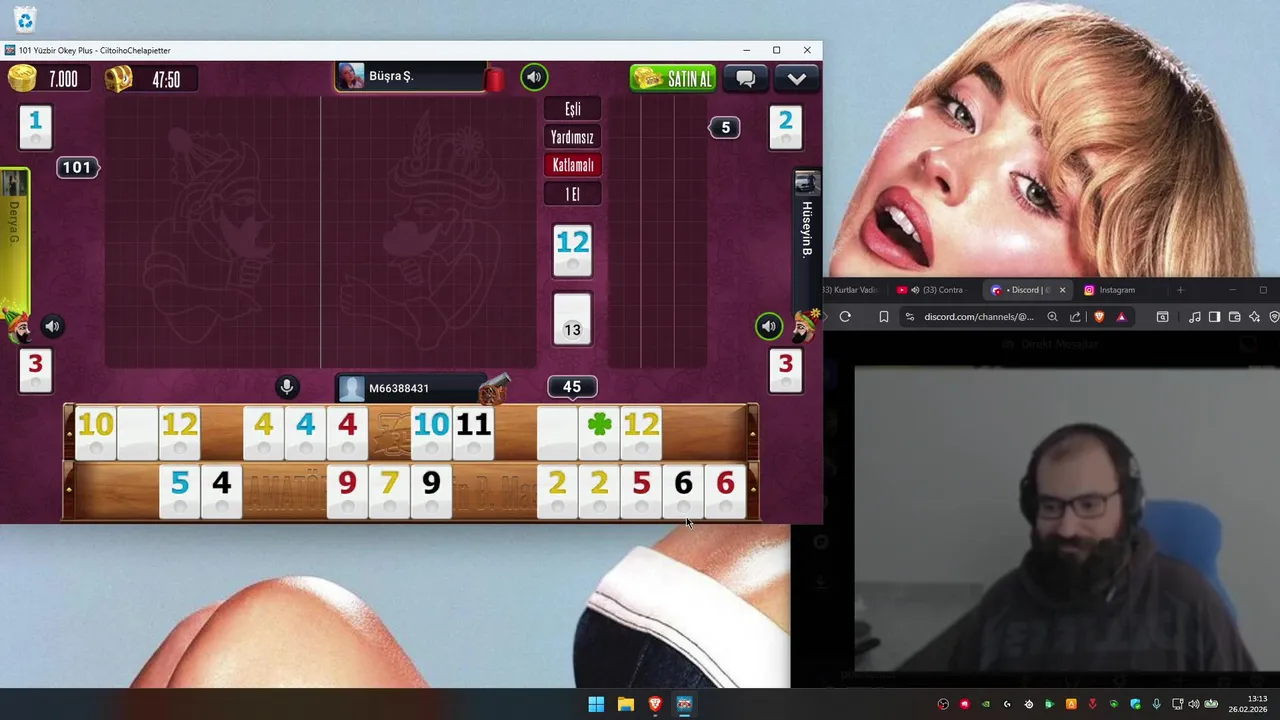Click the discarded blue 1 tile top-left

(35, 127)
